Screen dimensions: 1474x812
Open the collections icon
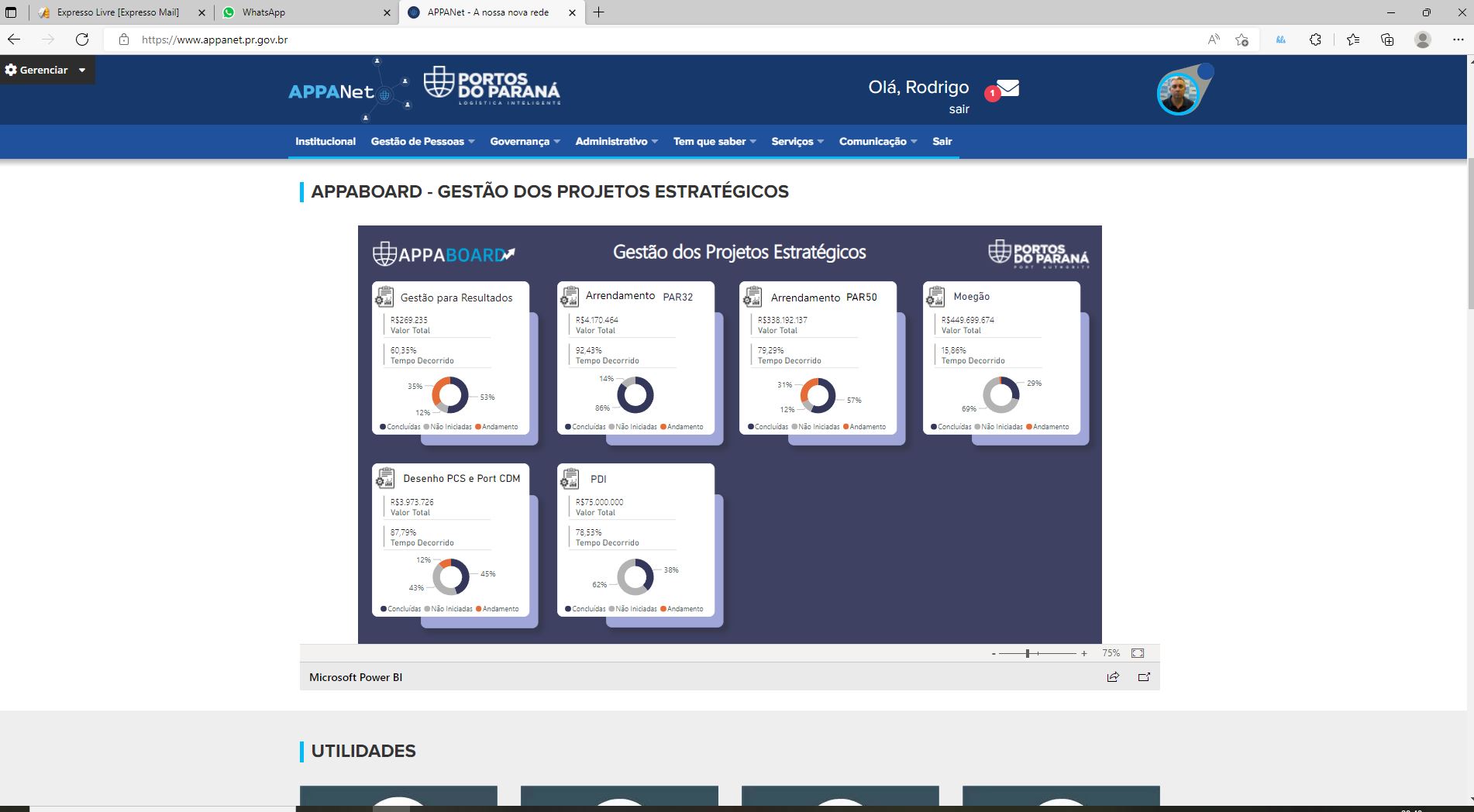[x=1387, y=40]
